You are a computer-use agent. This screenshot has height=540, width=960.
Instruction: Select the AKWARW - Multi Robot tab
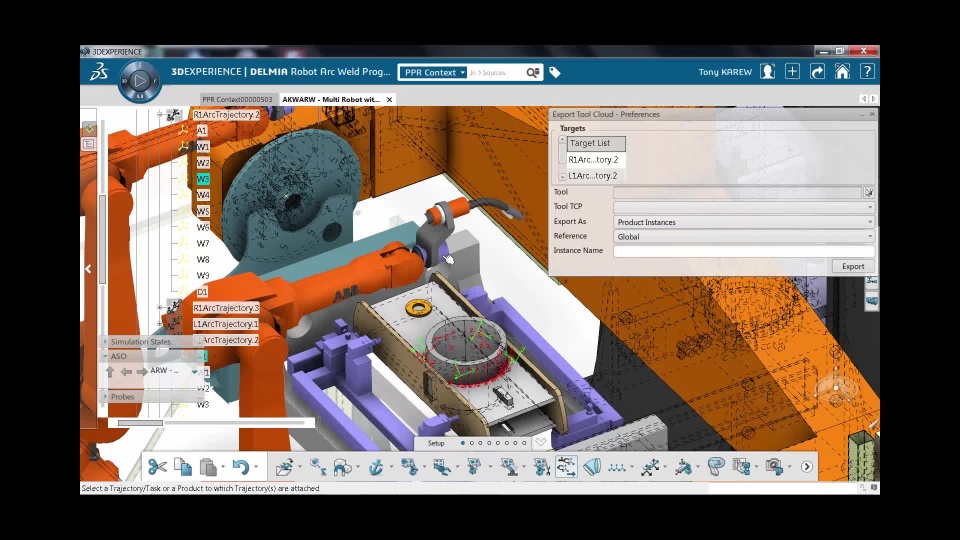331,99
